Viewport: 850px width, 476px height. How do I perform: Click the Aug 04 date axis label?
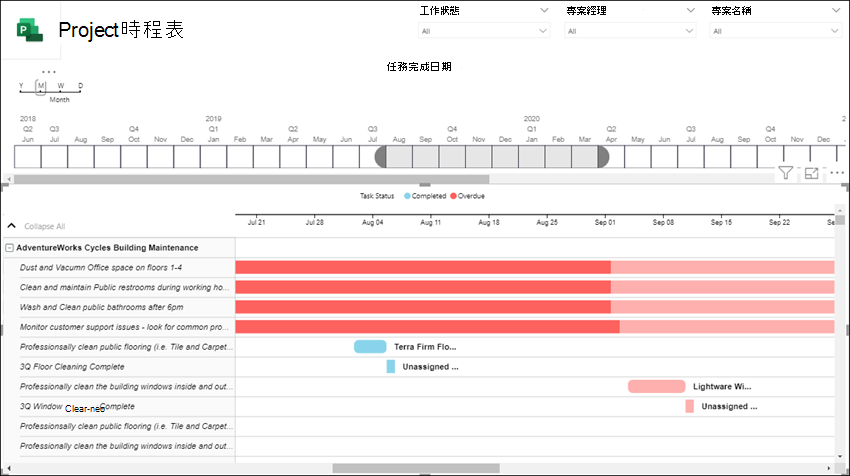[372, 222]
